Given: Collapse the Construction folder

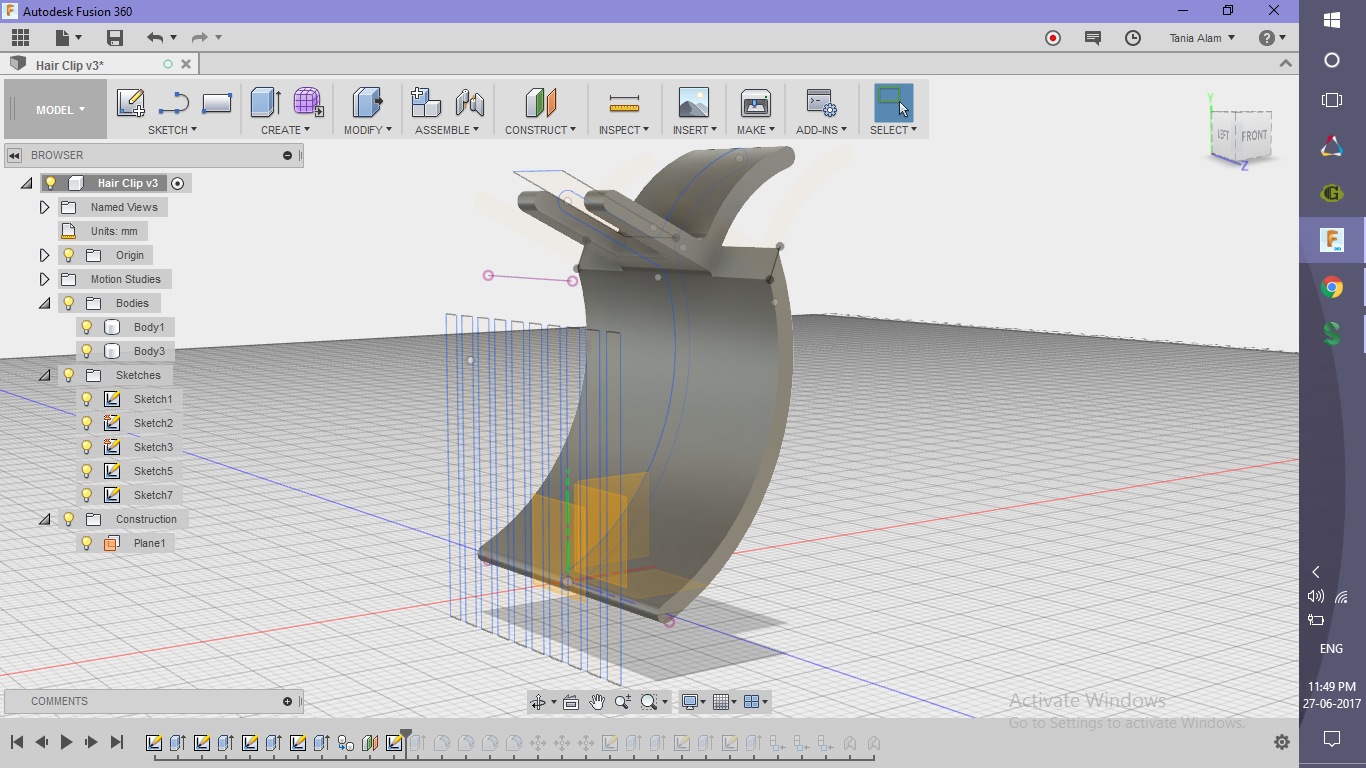Looking at the screenshot, I should click(x=44, y=519).
